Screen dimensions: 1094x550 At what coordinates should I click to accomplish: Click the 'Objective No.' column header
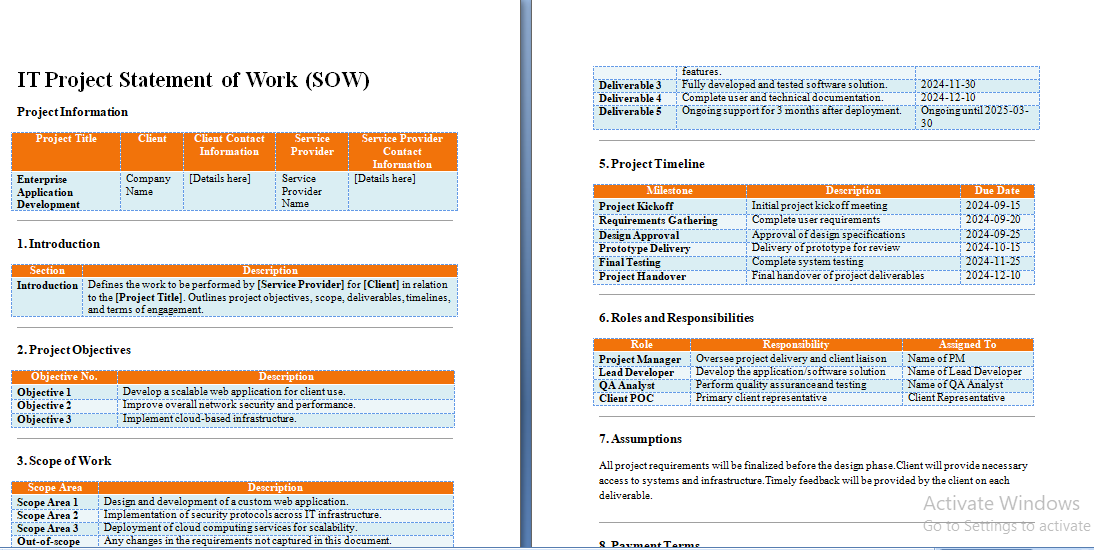tap(64, 377)
